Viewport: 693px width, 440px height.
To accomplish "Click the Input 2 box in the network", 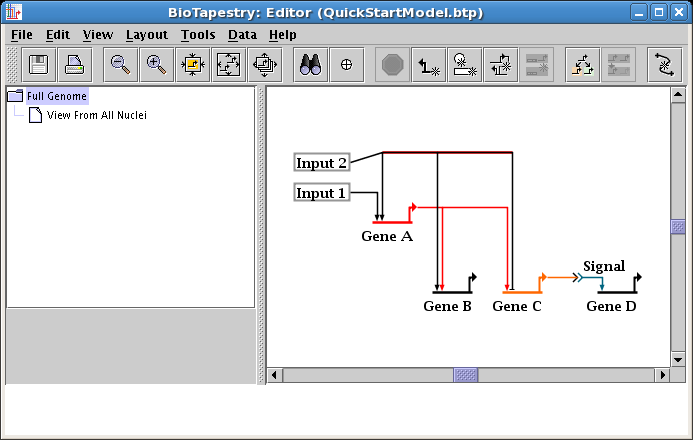I will [x=322, y=163].
